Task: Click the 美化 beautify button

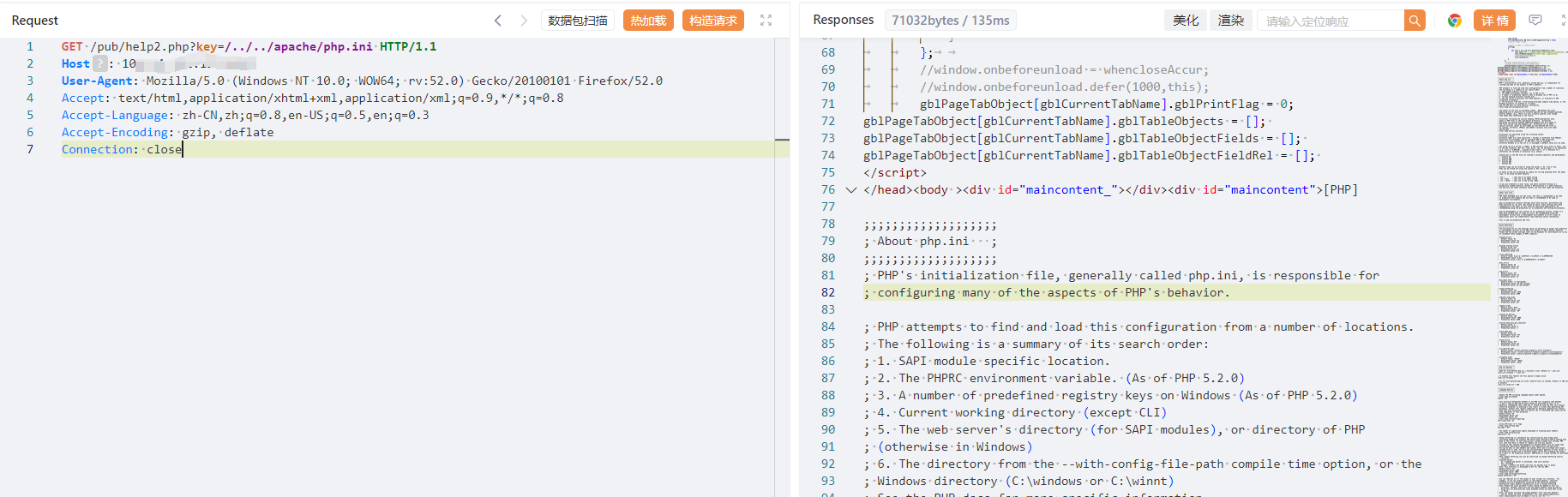Action: tap(1186, 21)
